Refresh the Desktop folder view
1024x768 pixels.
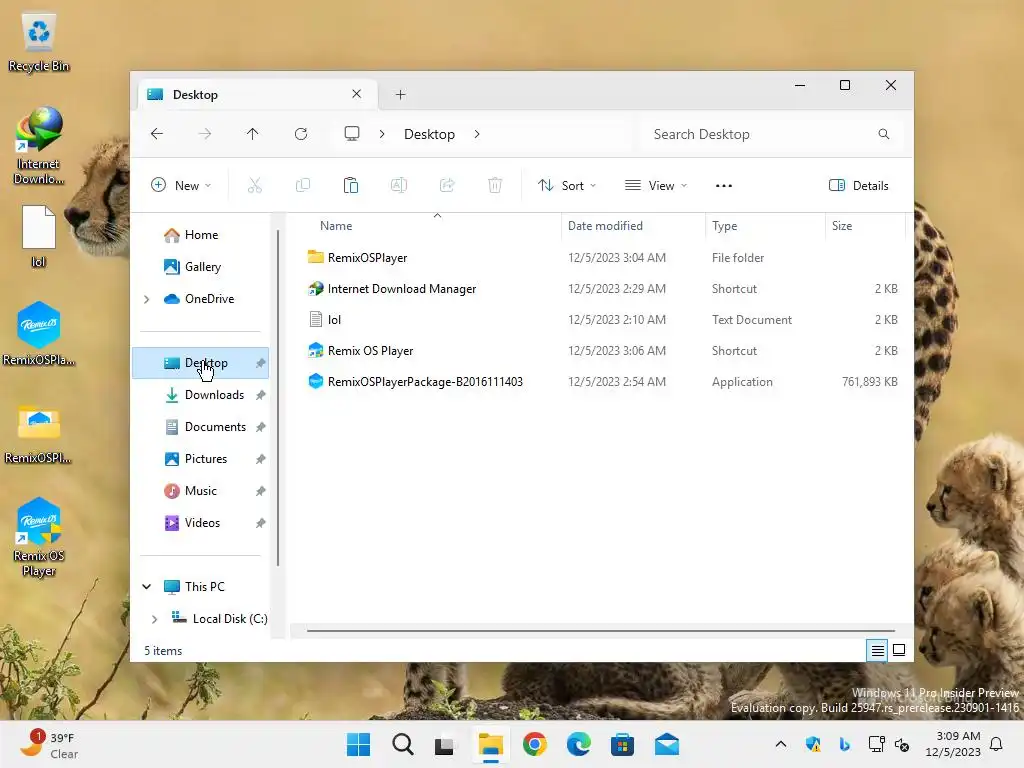click(301, 134)
